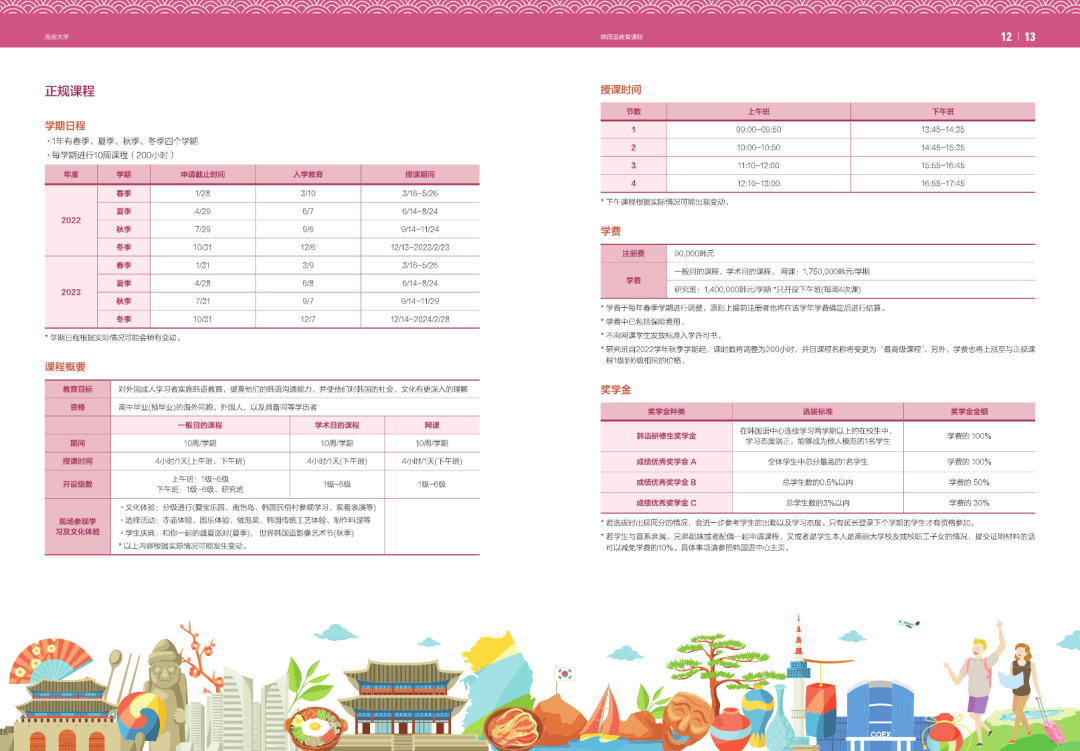Select the 13:45~14:35 afternoon slot
Image resolution: width=1080 pixels, height=751 pixels.
[x=943, y=130]
